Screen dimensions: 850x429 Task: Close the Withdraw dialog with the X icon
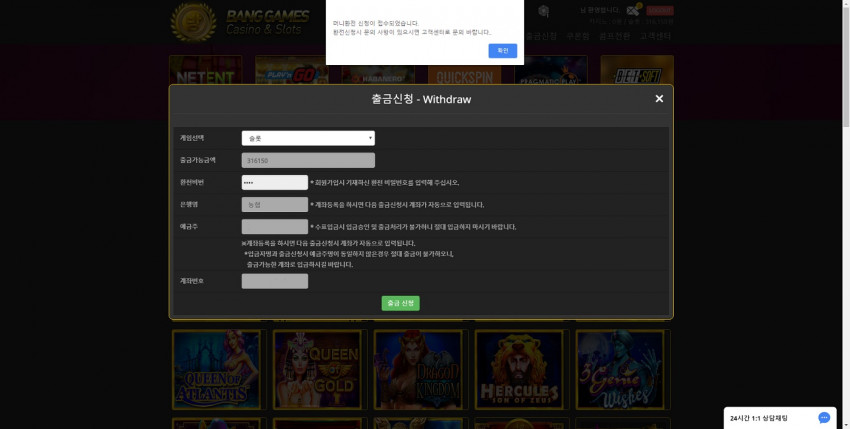[x=659, y=99]
